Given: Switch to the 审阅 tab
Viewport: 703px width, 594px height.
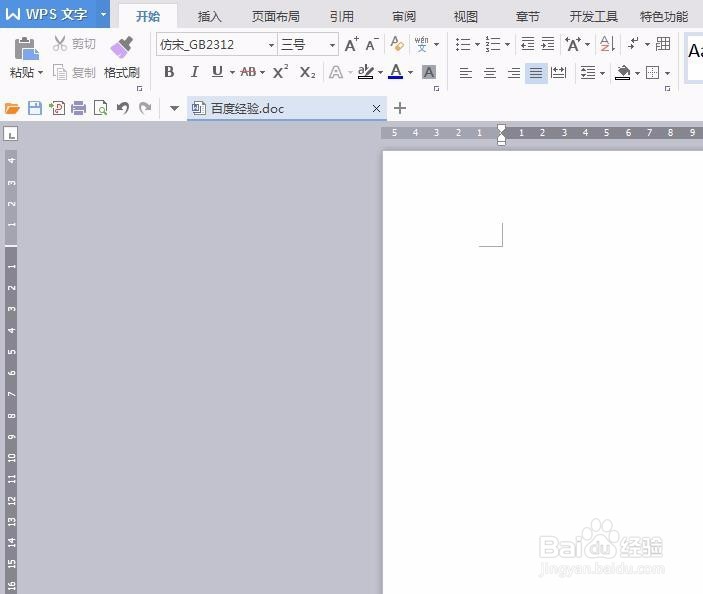Looking at the screenshot, I should (404, 17).
